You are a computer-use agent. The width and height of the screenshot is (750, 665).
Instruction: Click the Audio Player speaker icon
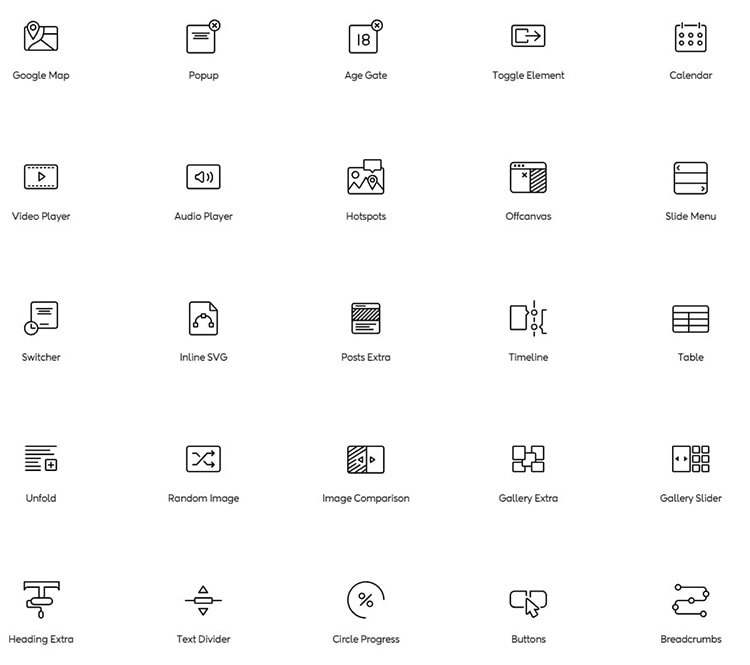[203, 177]
